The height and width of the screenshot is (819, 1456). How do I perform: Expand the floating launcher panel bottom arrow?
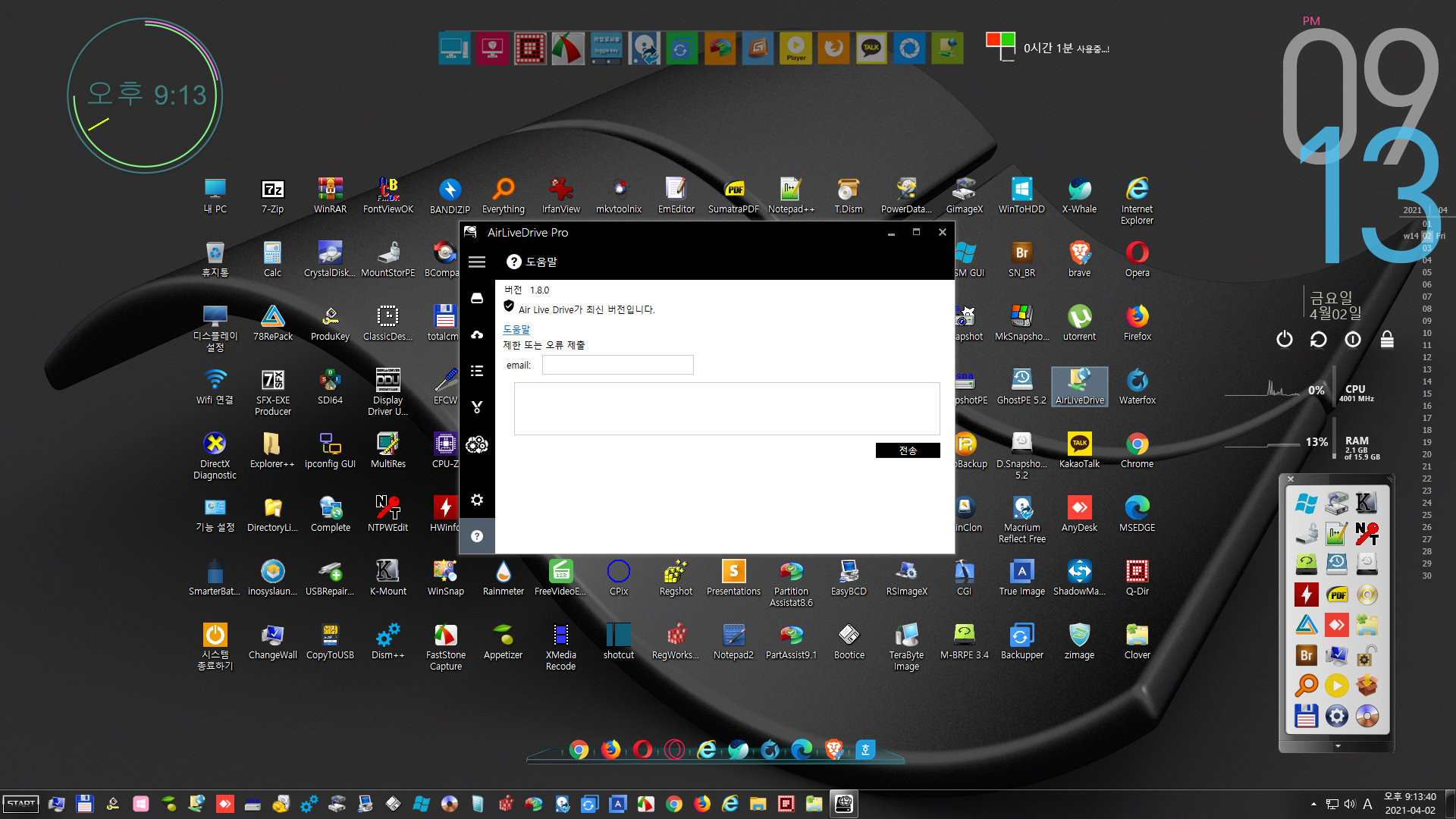tap(1338, 746)
